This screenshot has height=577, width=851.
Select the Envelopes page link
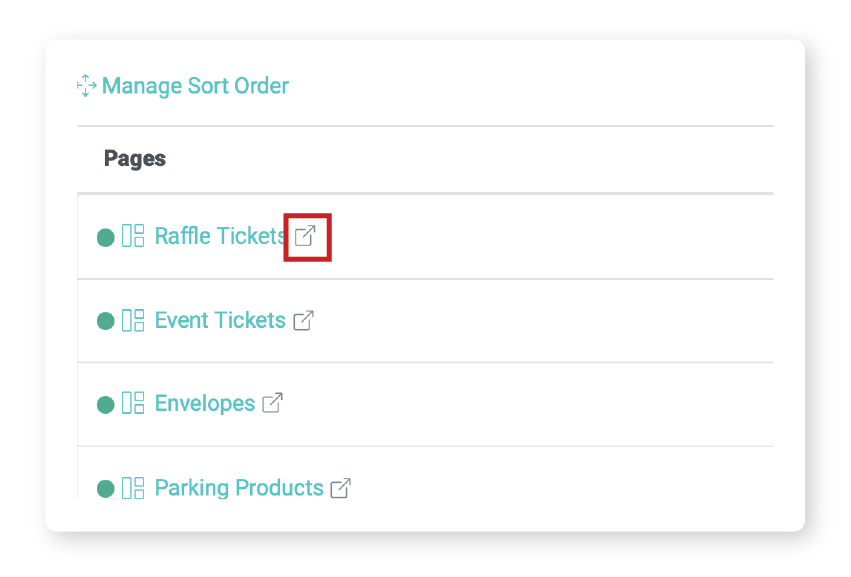[204, 404]
